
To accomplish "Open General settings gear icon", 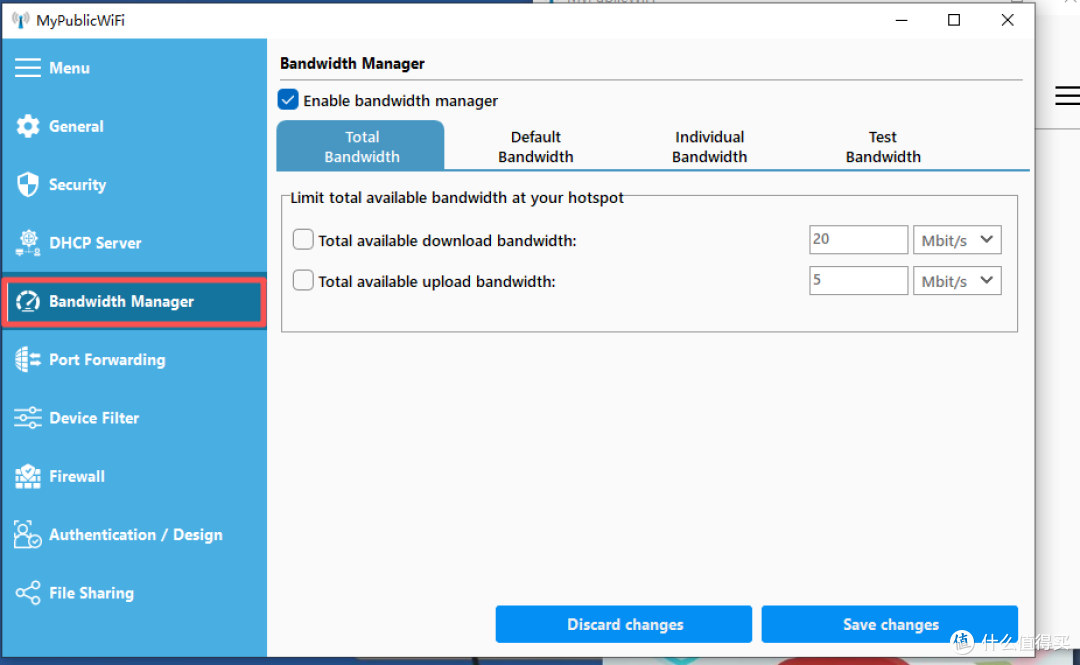I will click(x=28, y=126).
